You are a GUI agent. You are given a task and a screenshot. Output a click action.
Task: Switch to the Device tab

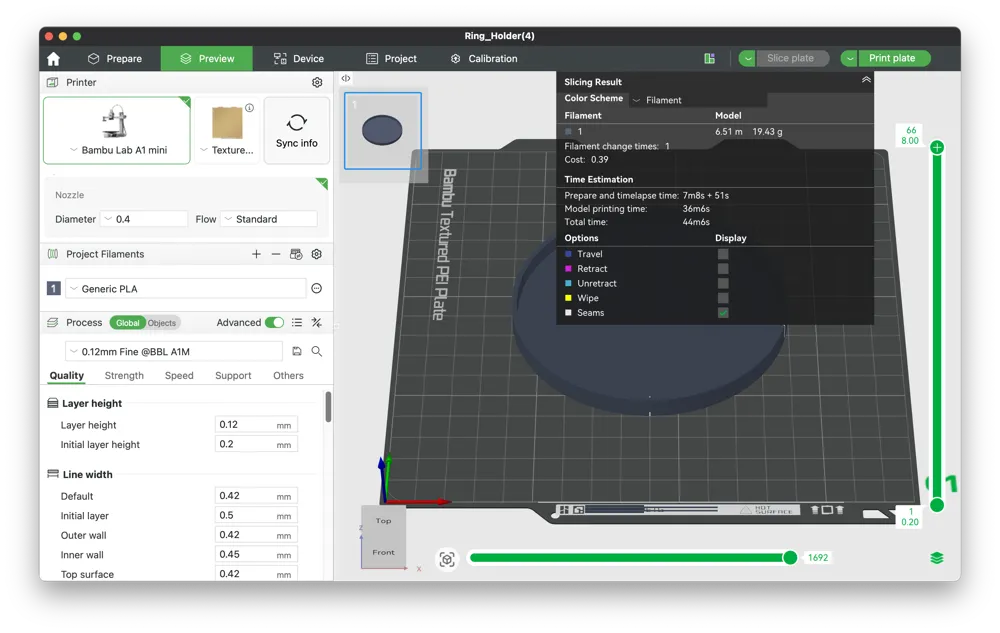(x=299, y=59)
